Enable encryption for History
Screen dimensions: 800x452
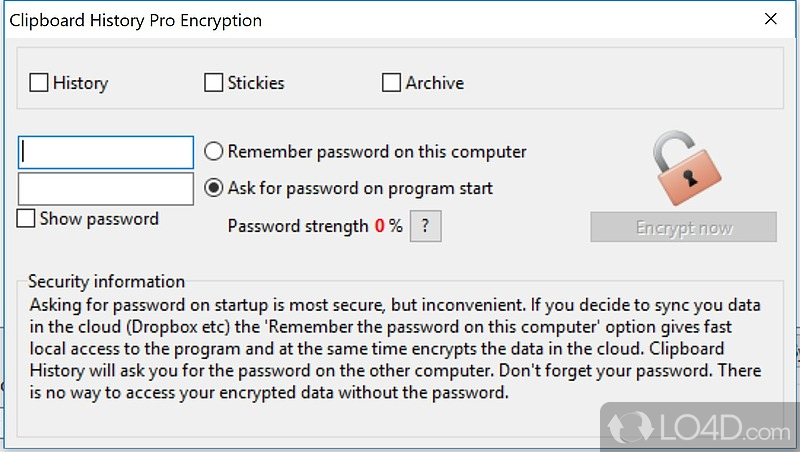[39, 83]
